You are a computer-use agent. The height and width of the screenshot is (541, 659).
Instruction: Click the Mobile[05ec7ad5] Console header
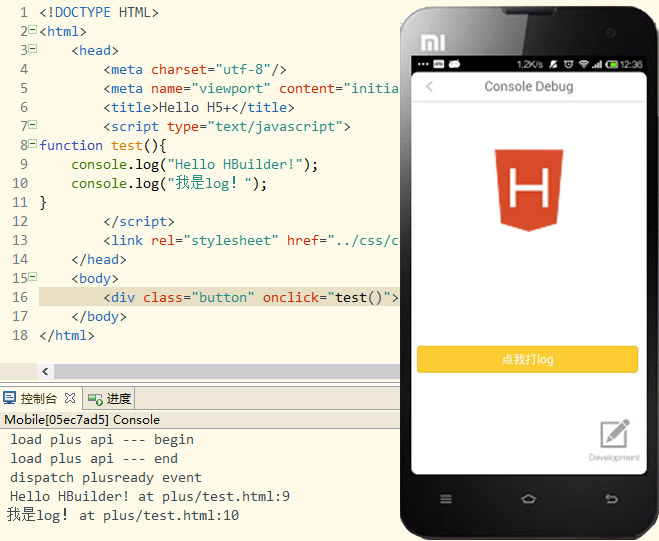[x=82, y=420]
